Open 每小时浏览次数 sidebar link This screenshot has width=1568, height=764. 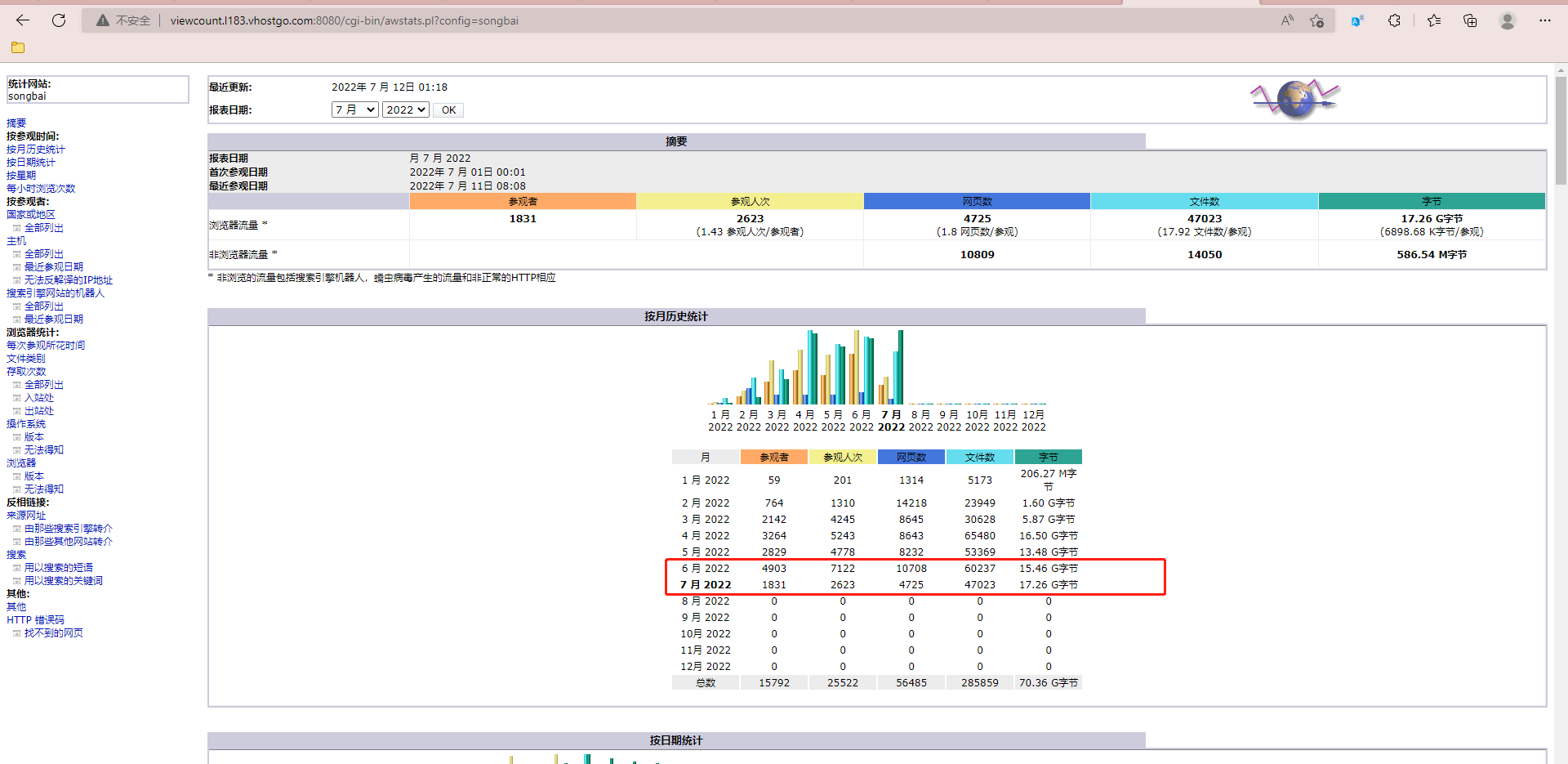tap(41, 189)
